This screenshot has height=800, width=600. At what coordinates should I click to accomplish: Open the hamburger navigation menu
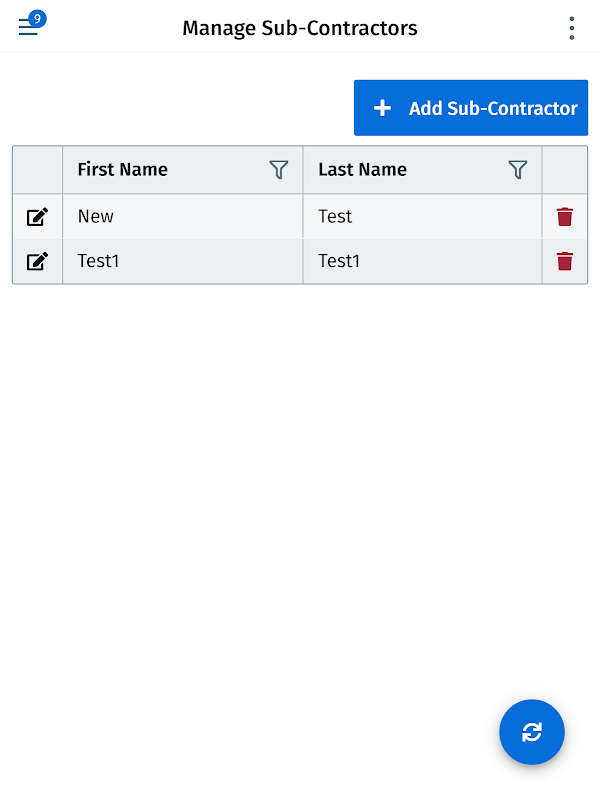tap(27, 28)
